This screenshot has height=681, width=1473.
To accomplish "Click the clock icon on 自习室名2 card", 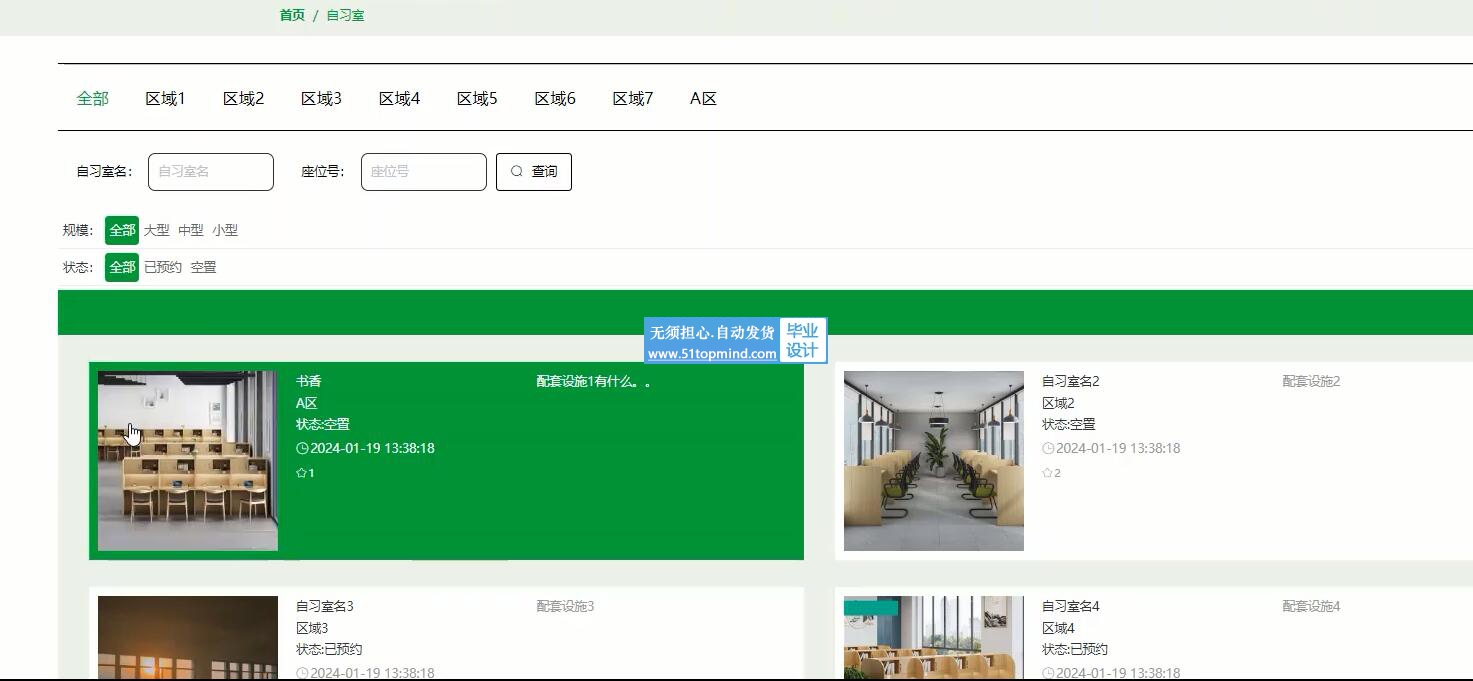I will pos(1048,448).
